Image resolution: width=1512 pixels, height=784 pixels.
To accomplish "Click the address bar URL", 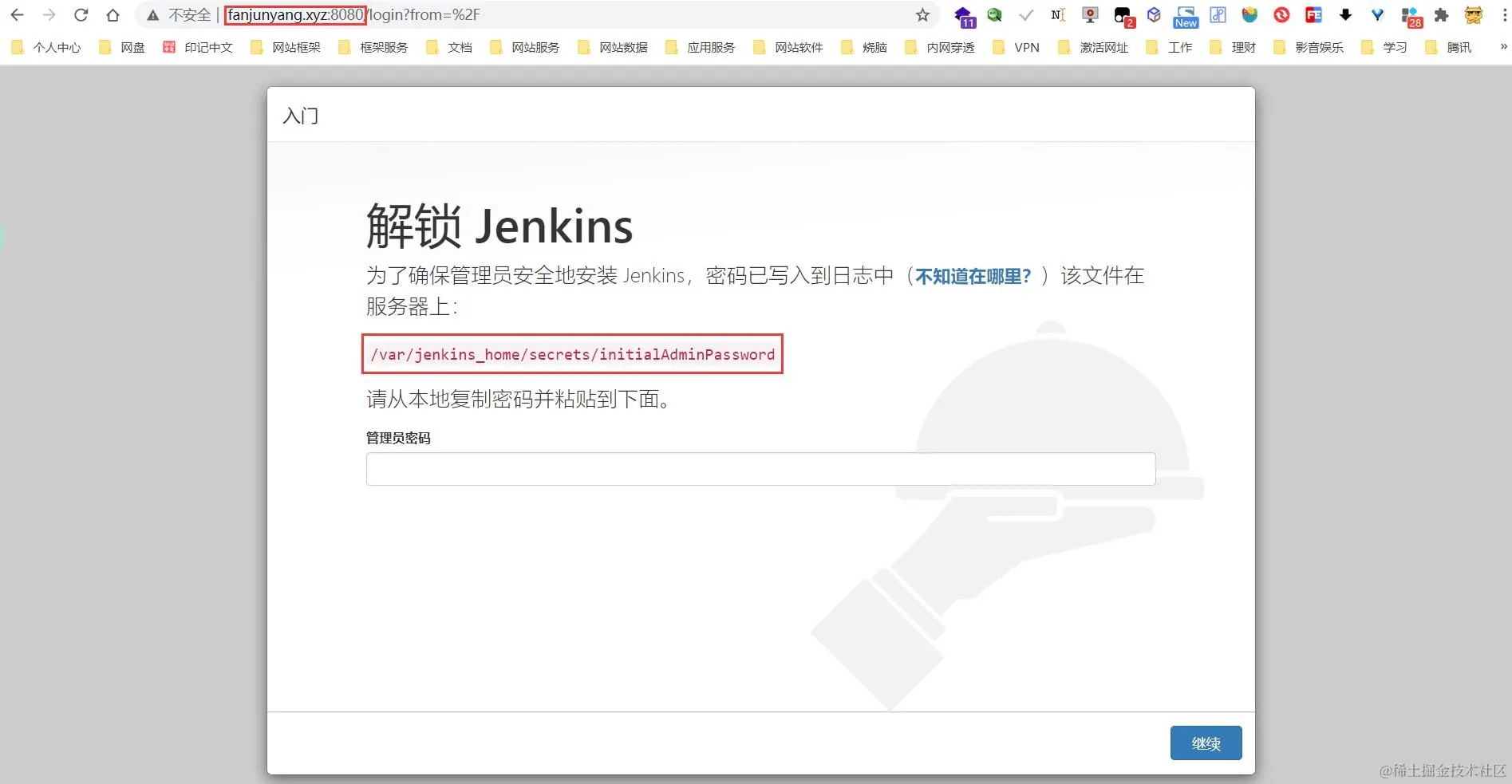I will pyautogui.click(x=353, y=15).
